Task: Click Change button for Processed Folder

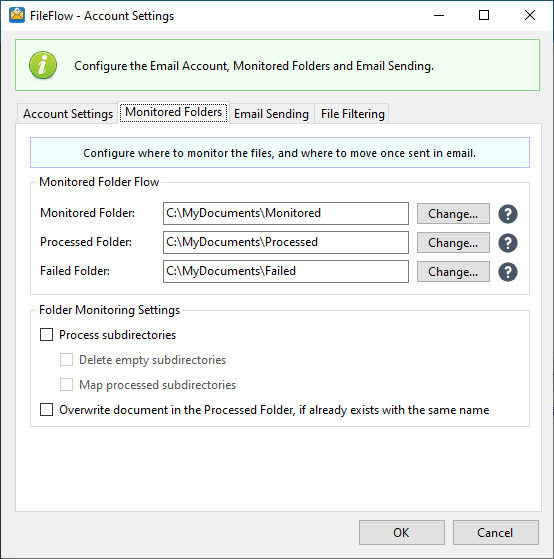Action: pos(453,243)
